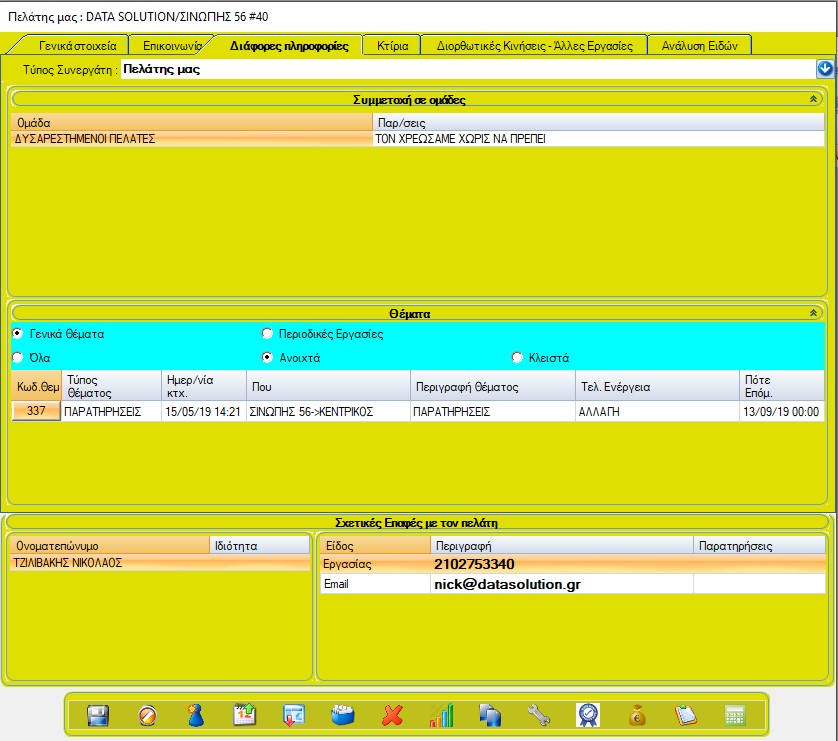Image resolution: width=838 pixels, height=741 pixels.
Task: Open the Ανάλυση Ειδών tab
Action: click(699, 45)
